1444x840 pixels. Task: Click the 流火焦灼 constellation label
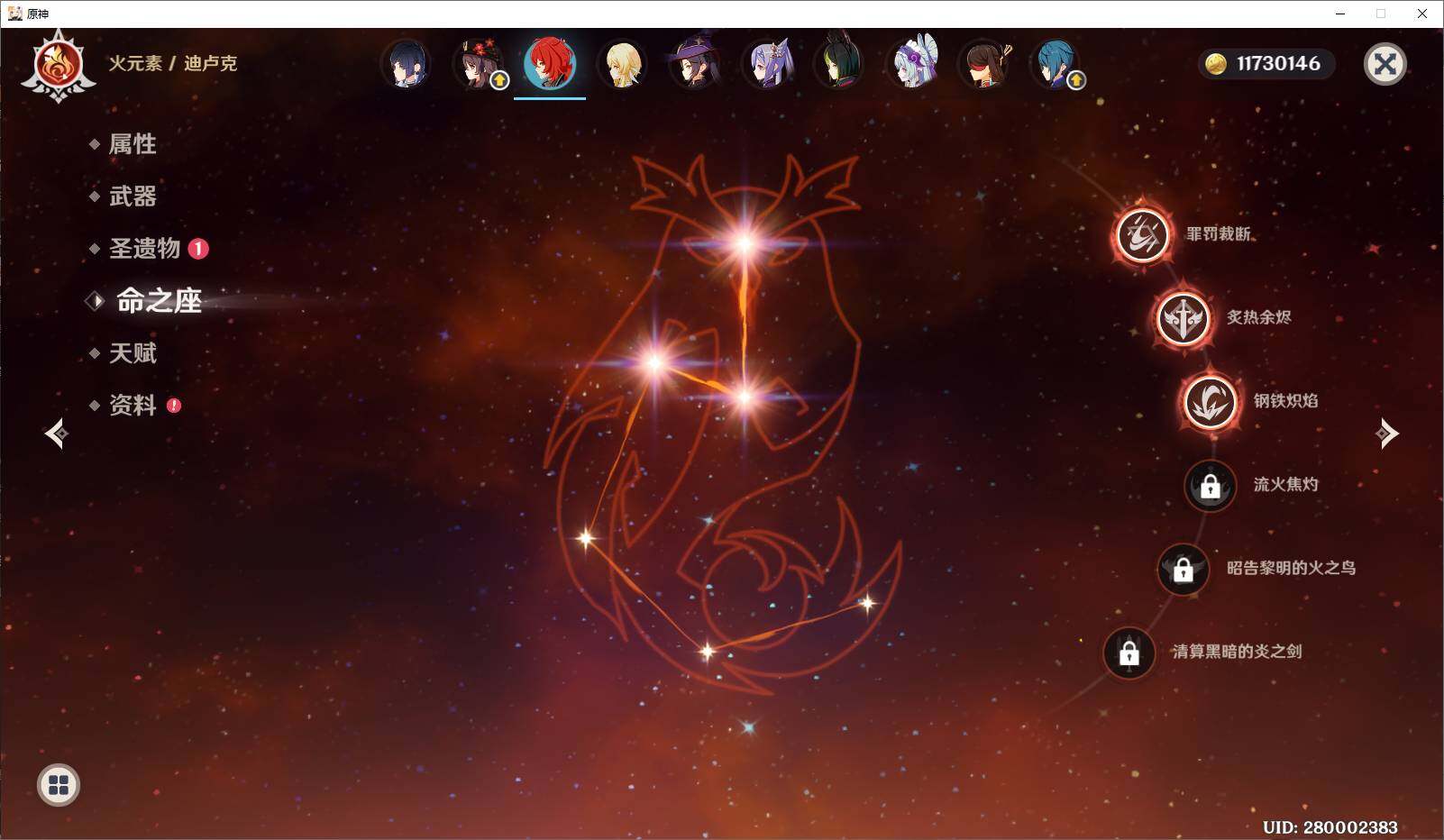(x=1285, y=485)
